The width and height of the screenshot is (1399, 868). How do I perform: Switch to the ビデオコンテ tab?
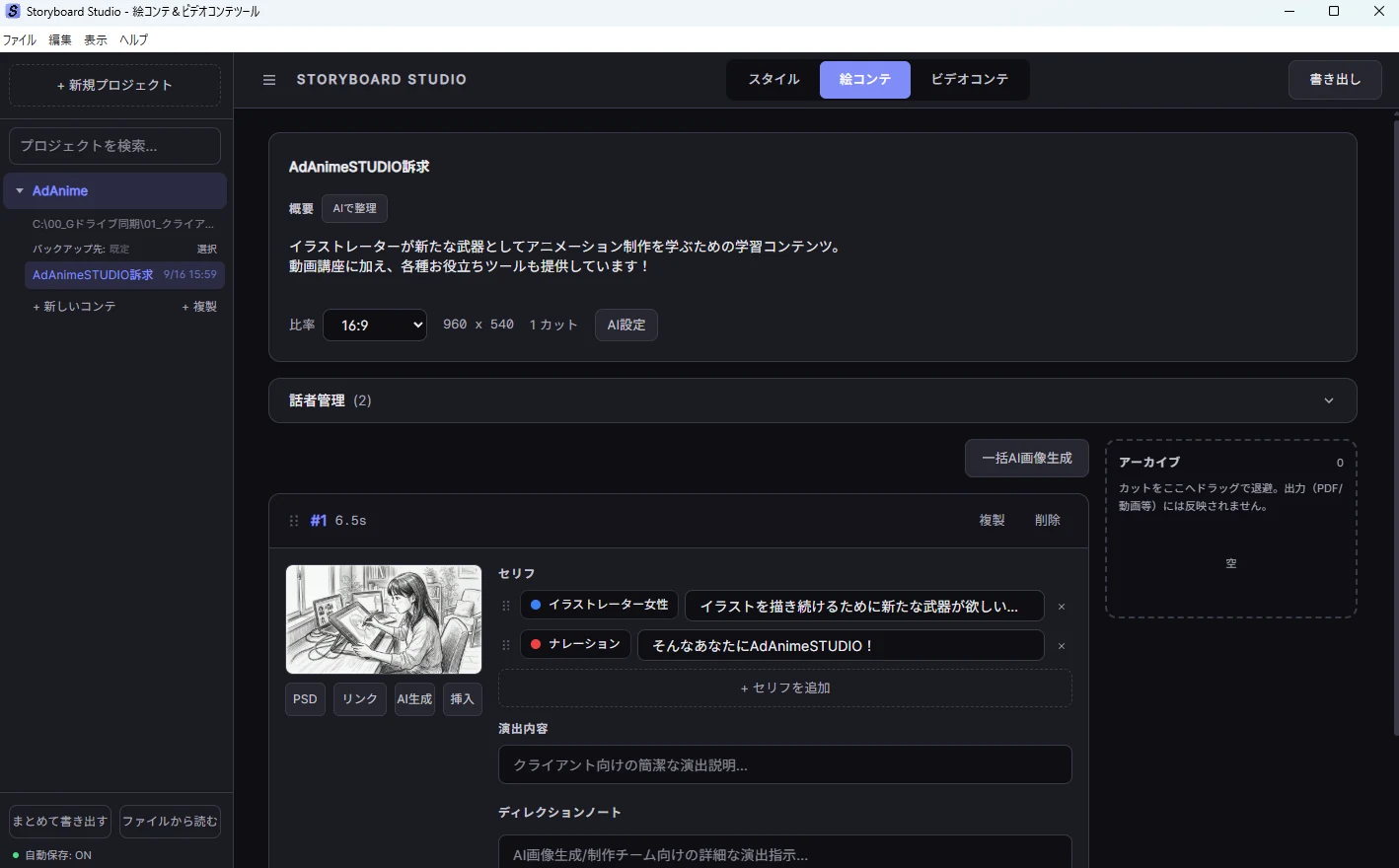coord(970,79)
